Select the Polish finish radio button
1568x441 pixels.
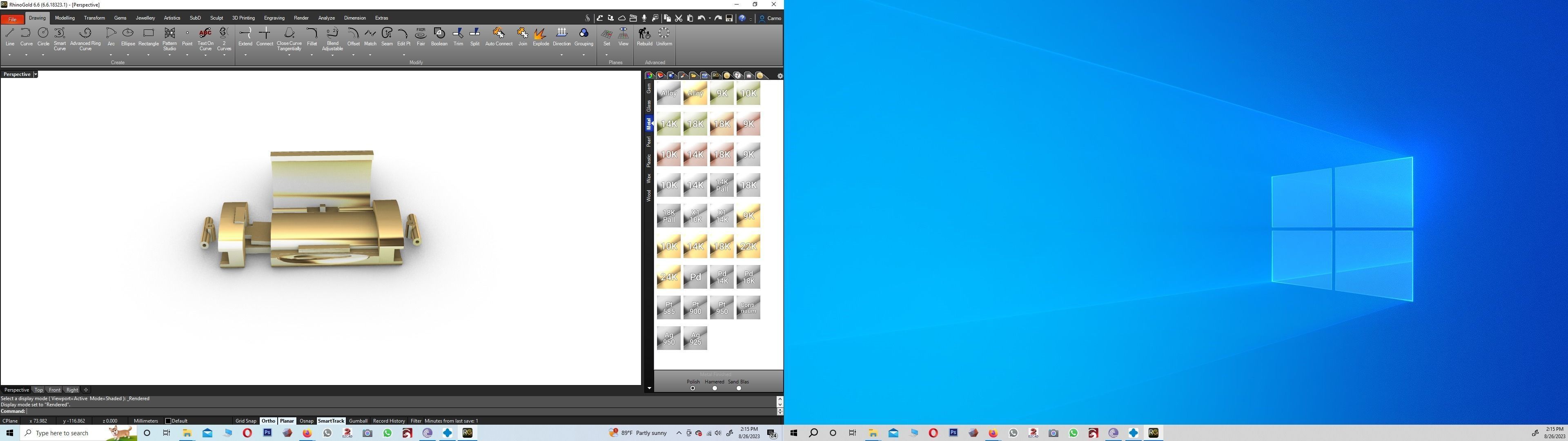tap(693, 388)
